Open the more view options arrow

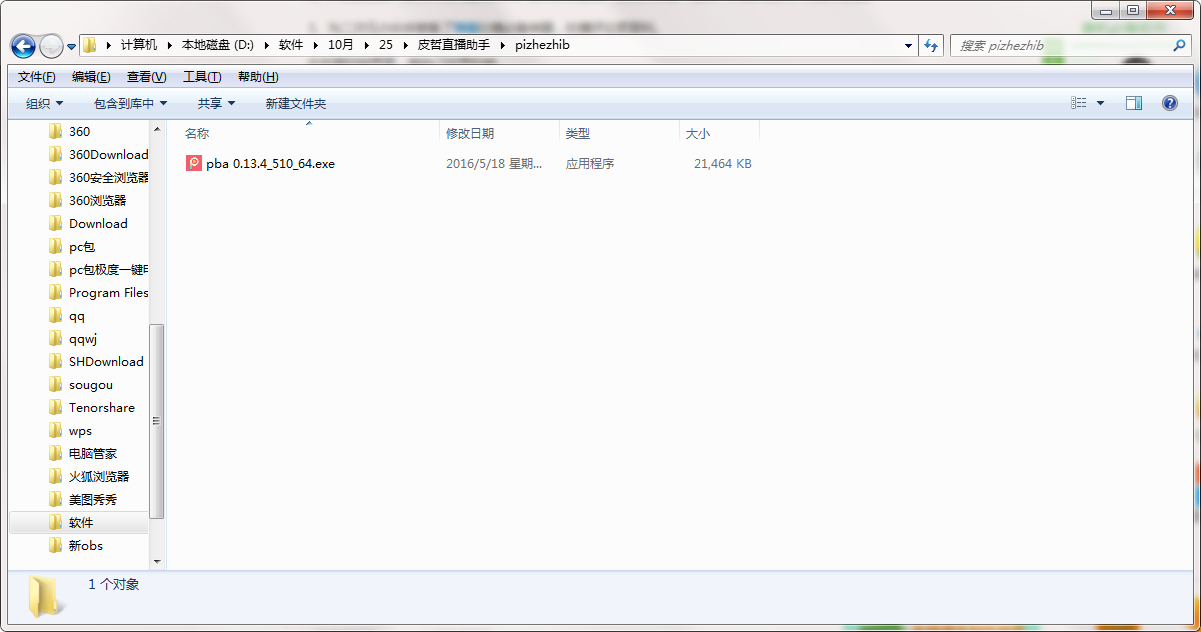(x=1101, y=103)
